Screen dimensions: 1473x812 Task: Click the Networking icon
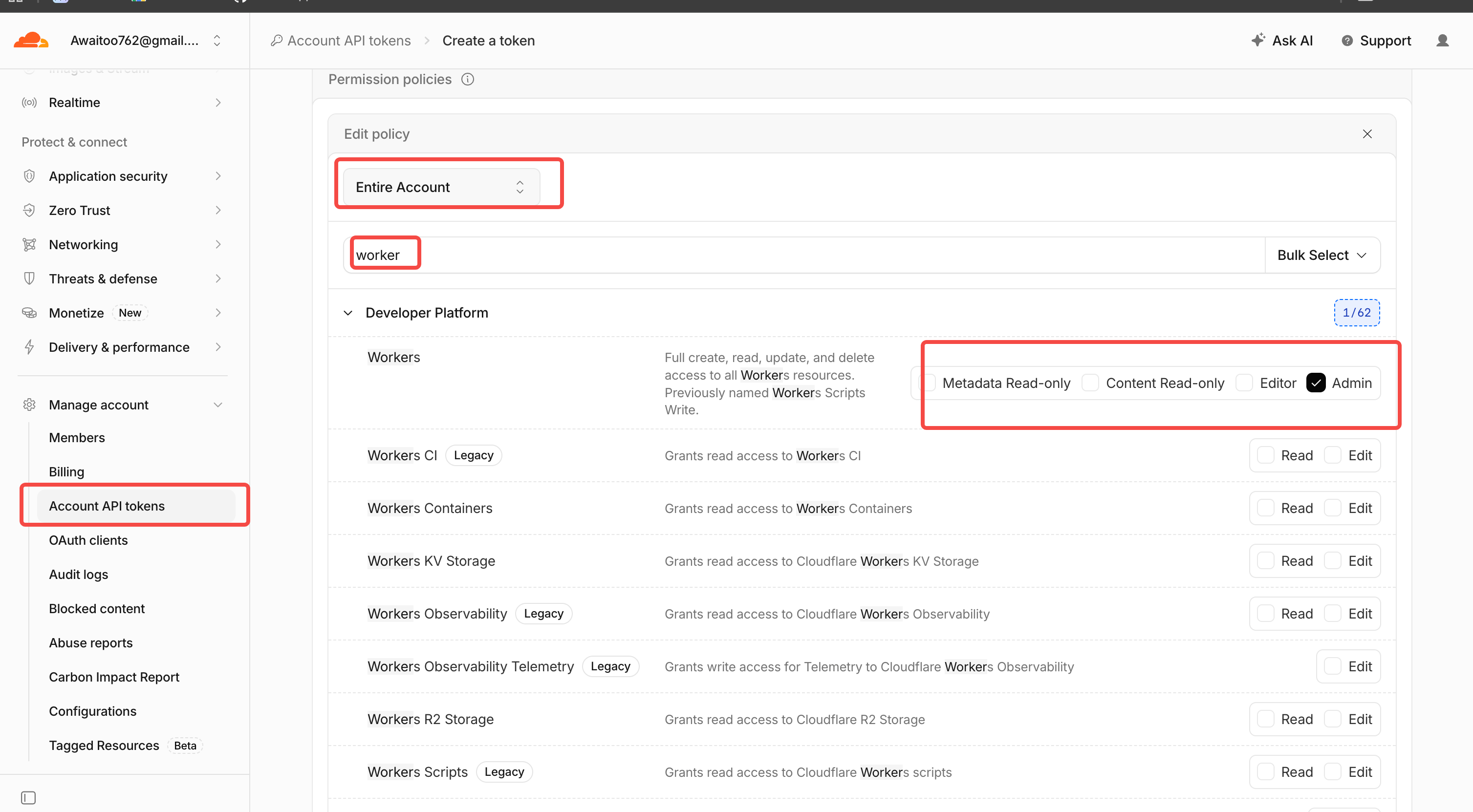pos(29,245)
